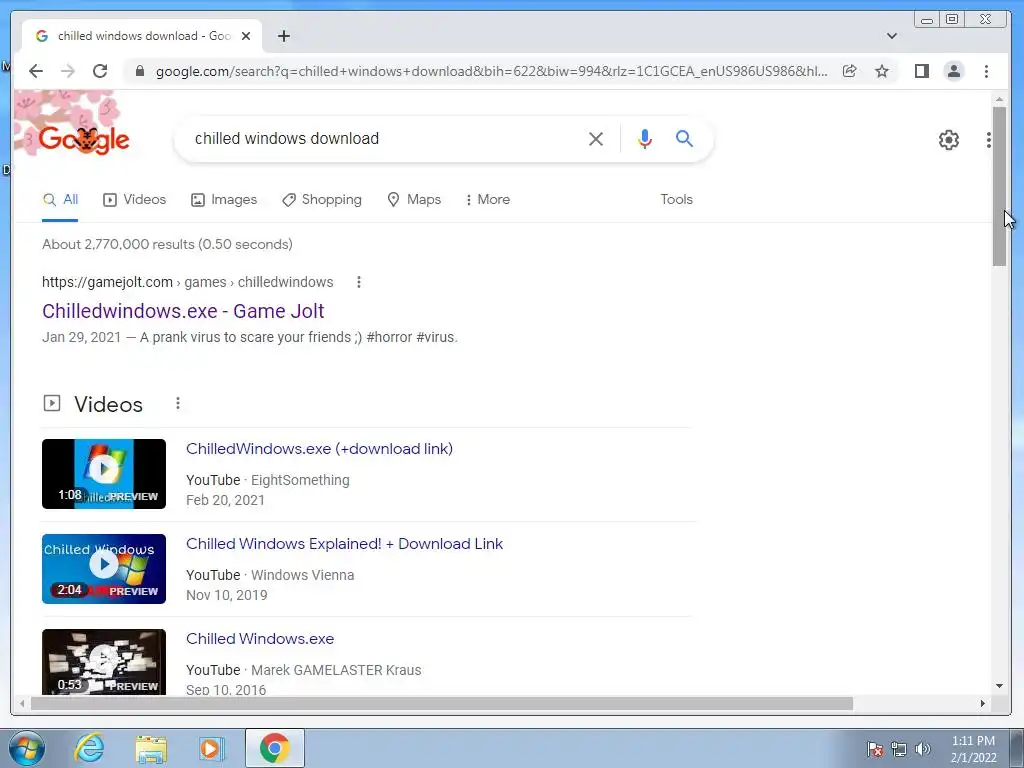Click the gamejolt.com breadcrumb URL

click(x=187, y=282)
